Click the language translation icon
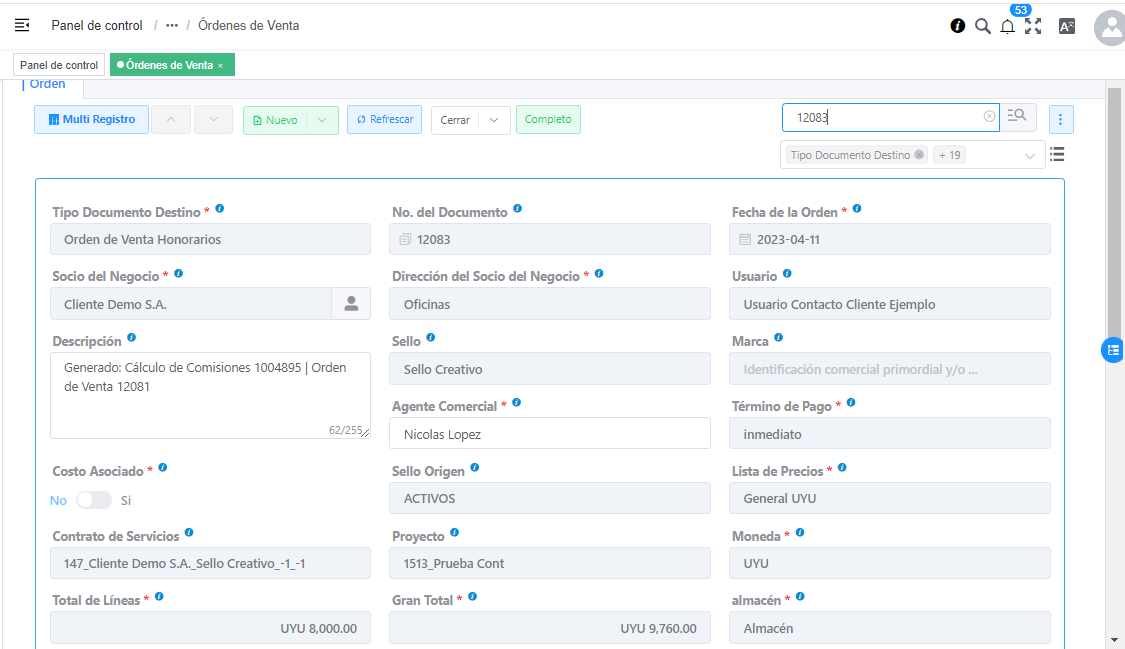 [x=1067, y=26]
